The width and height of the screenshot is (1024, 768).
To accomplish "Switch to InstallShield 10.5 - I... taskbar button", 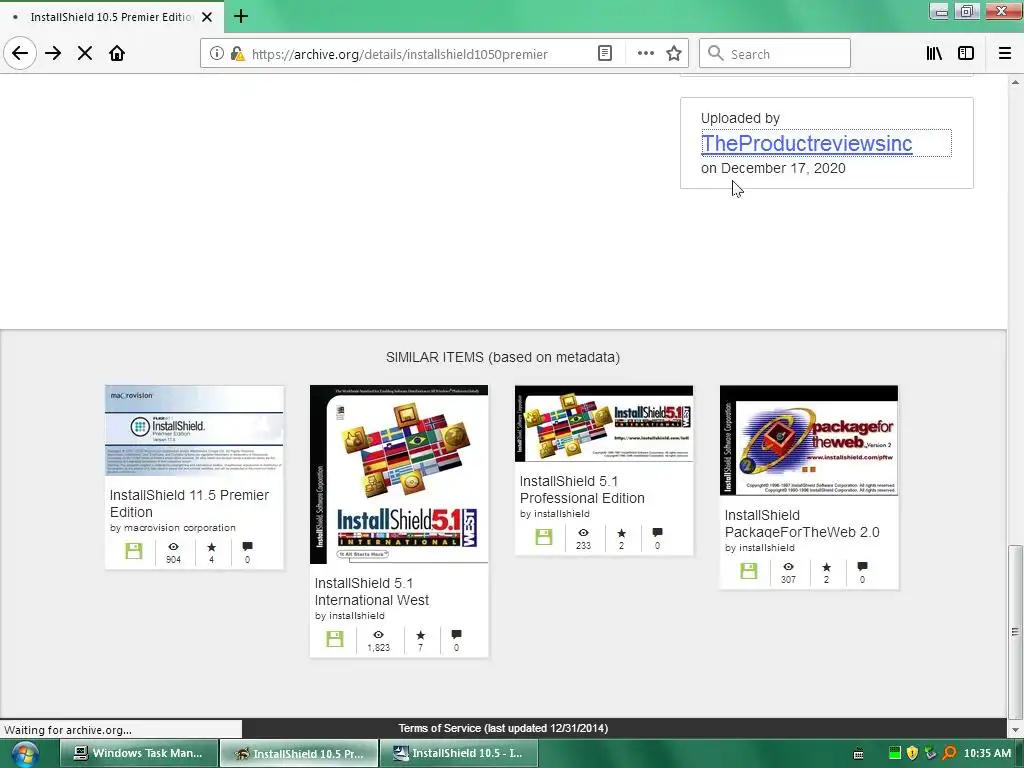I will pos(459,753).
